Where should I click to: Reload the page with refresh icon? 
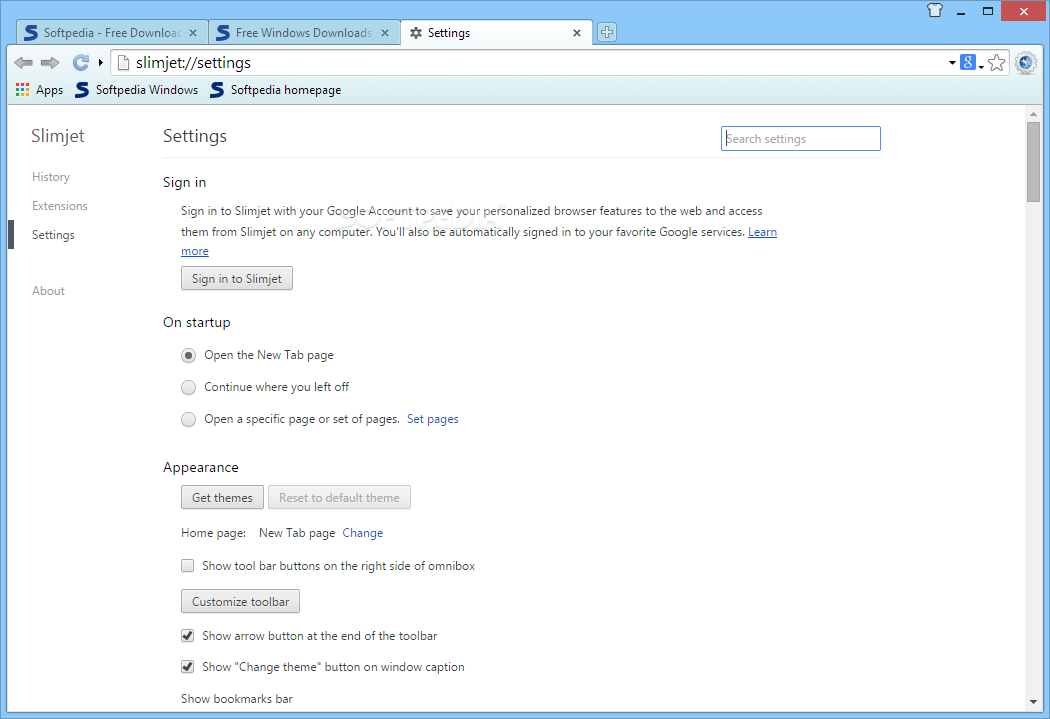click(81, 63)
